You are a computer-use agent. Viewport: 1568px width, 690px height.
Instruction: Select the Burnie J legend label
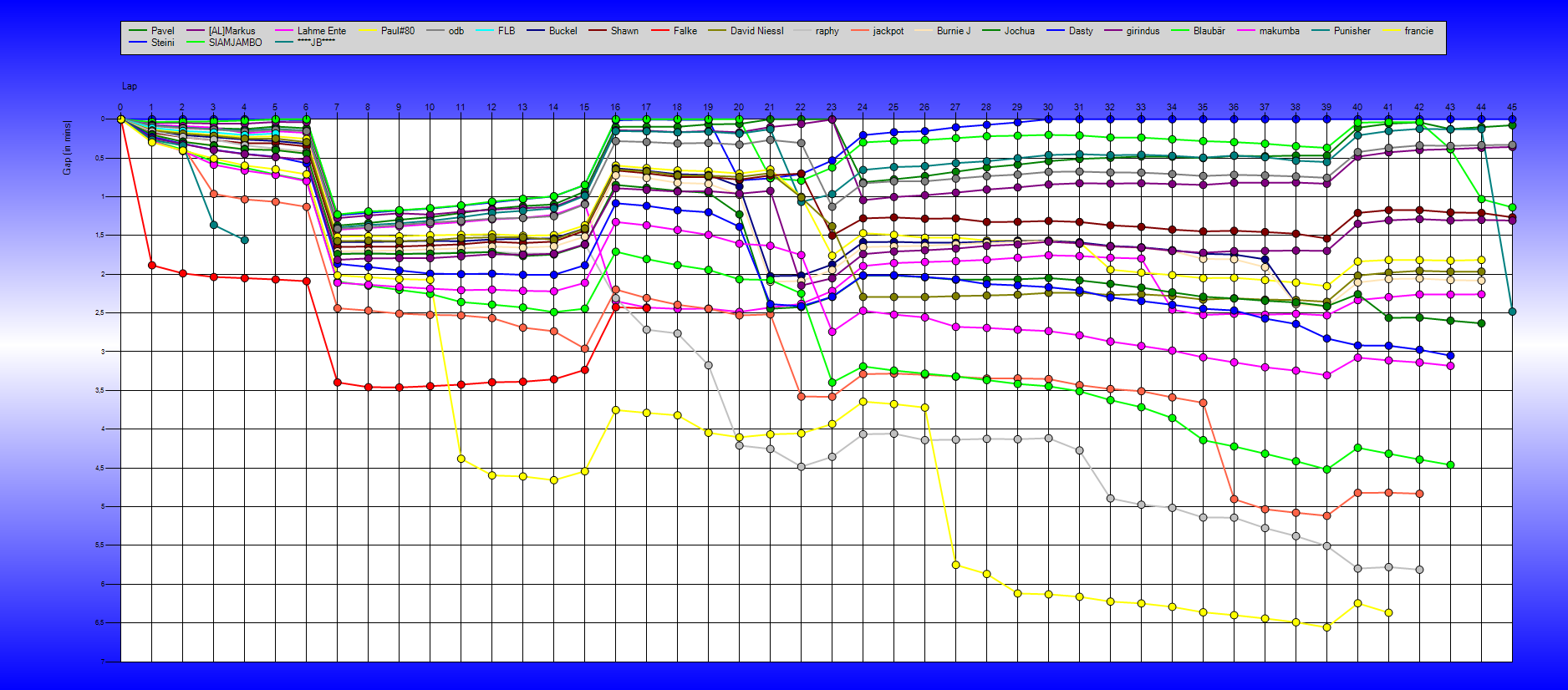954,31
